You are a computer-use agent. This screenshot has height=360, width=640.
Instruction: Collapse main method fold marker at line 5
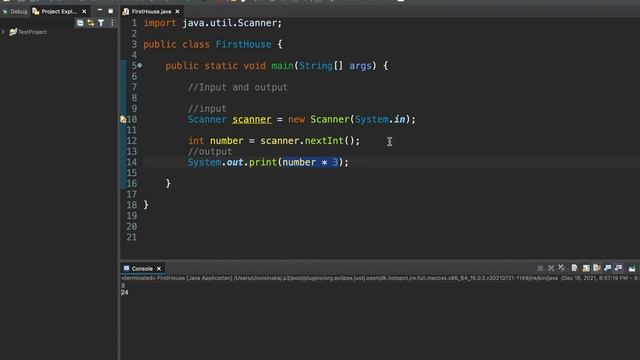(x=140, y=65)
